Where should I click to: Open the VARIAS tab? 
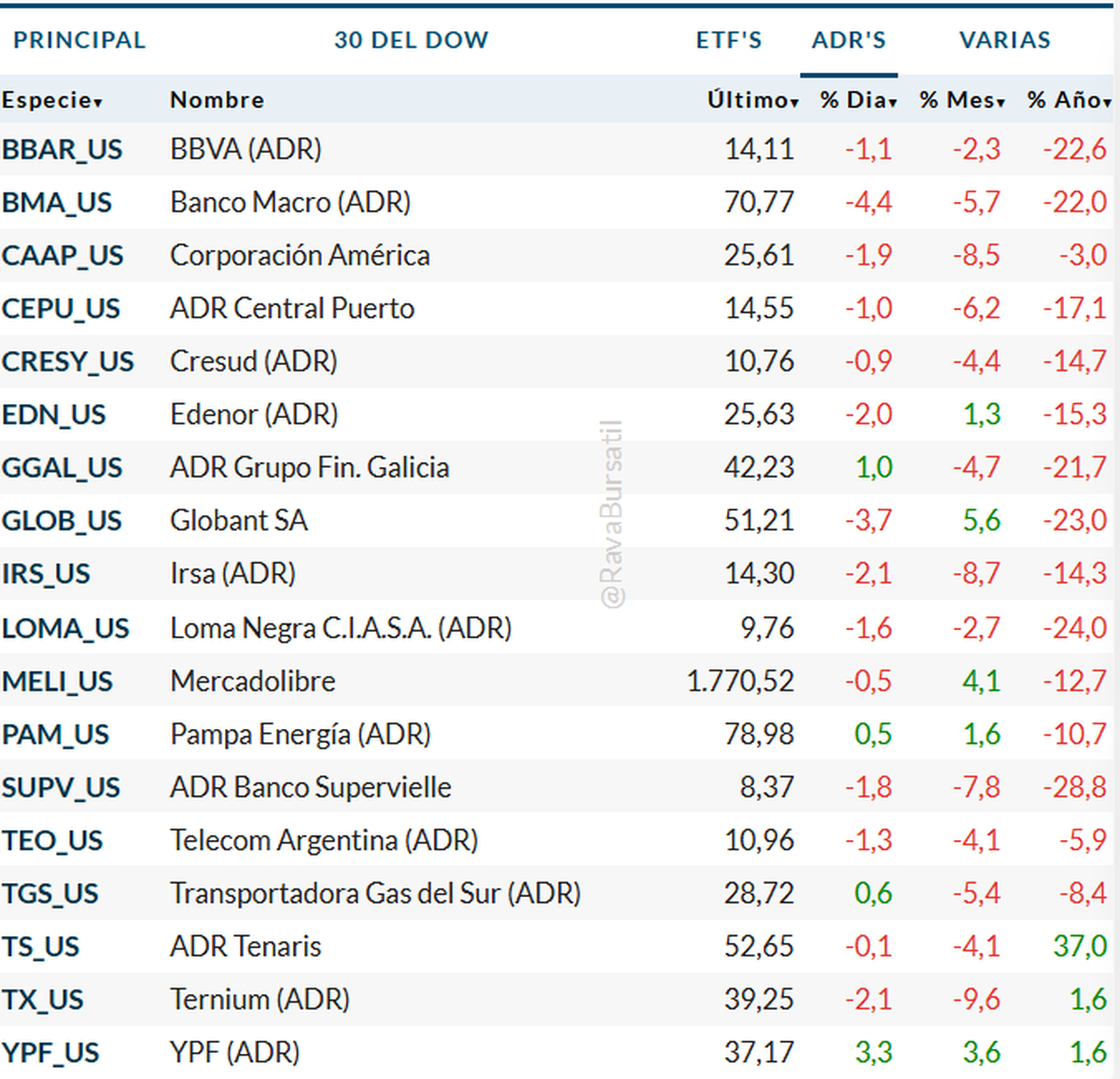pos(1004,40)
